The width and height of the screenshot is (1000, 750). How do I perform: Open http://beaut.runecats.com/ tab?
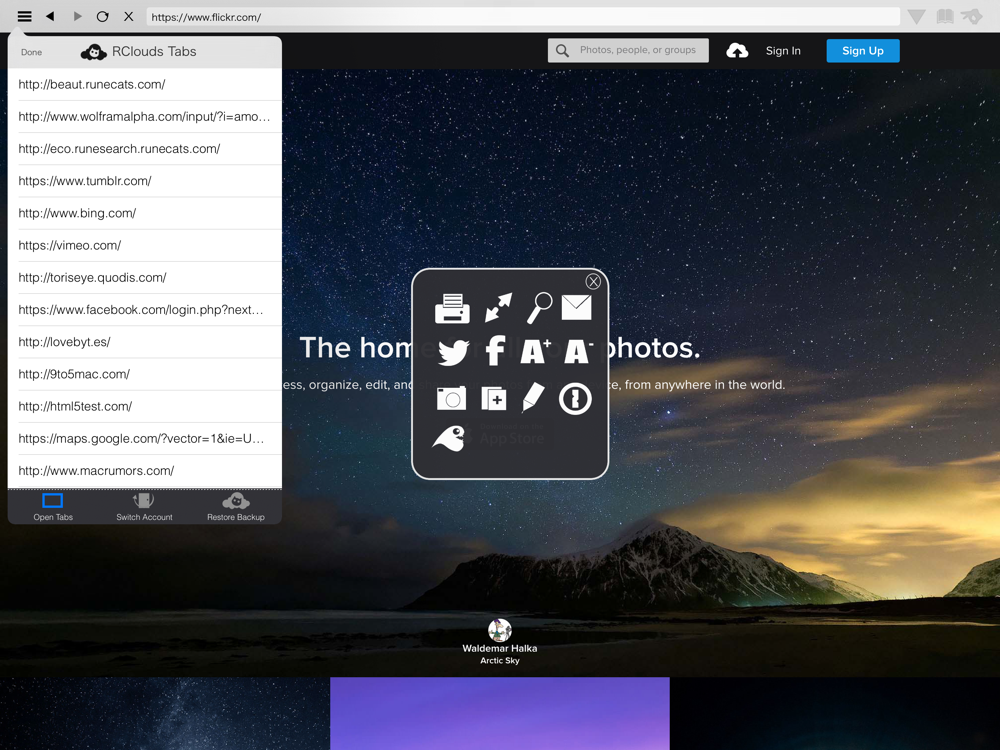[145, 84]
